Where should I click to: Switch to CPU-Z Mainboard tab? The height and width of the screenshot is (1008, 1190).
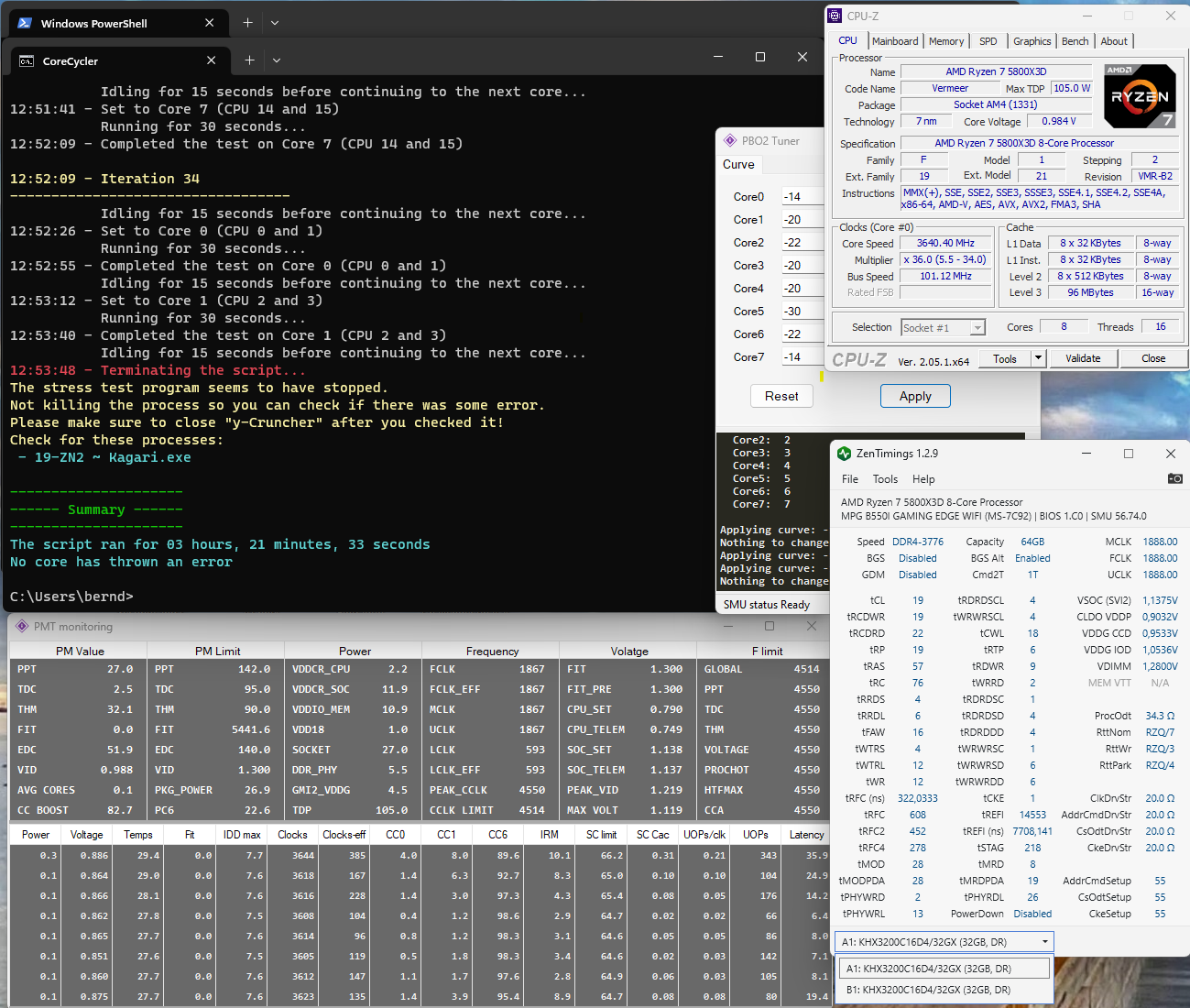coord(895,41)
